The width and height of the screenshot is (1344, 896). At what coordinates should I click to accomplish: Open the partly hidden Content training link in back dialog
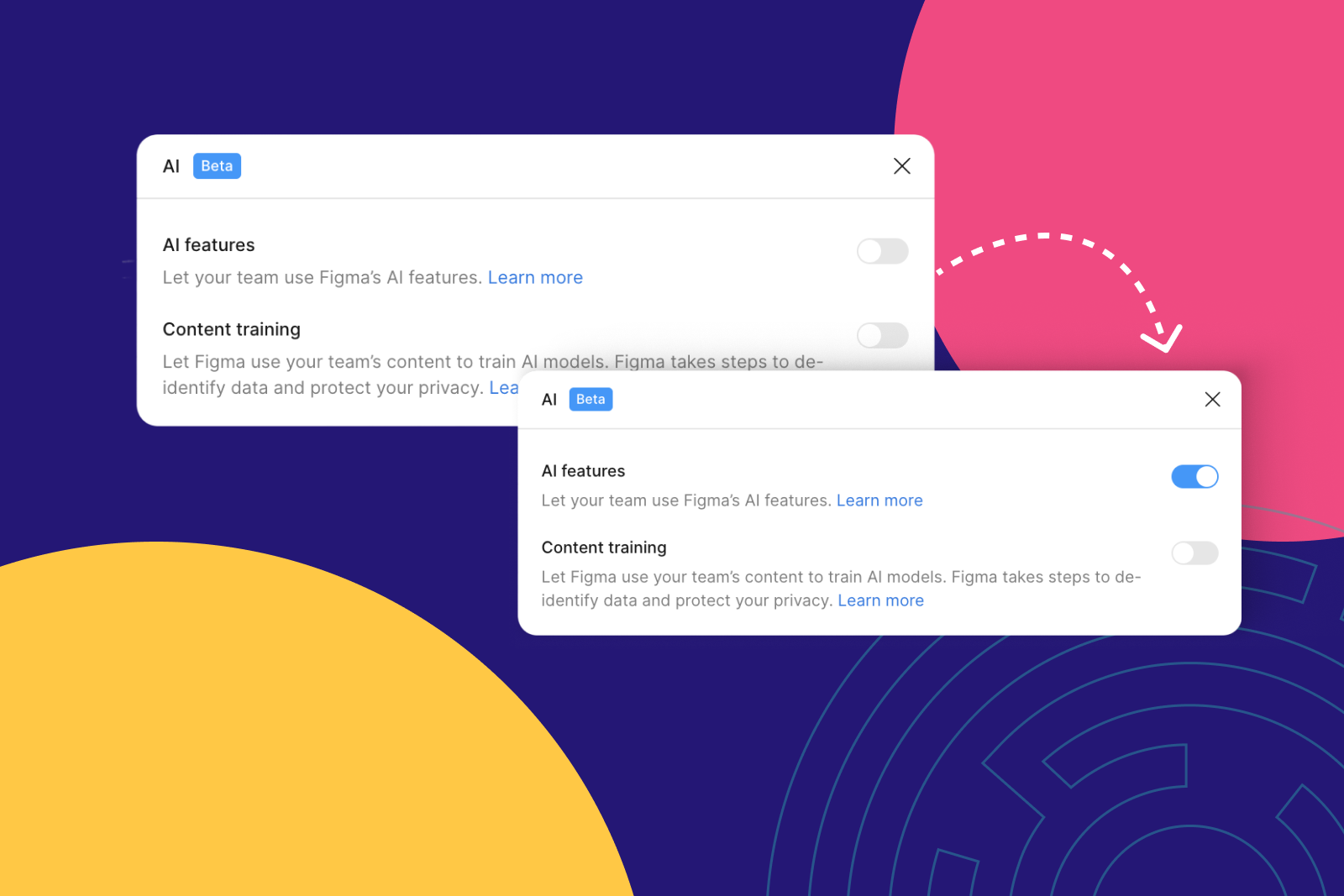pyautogui.click(x=503, y=388)
